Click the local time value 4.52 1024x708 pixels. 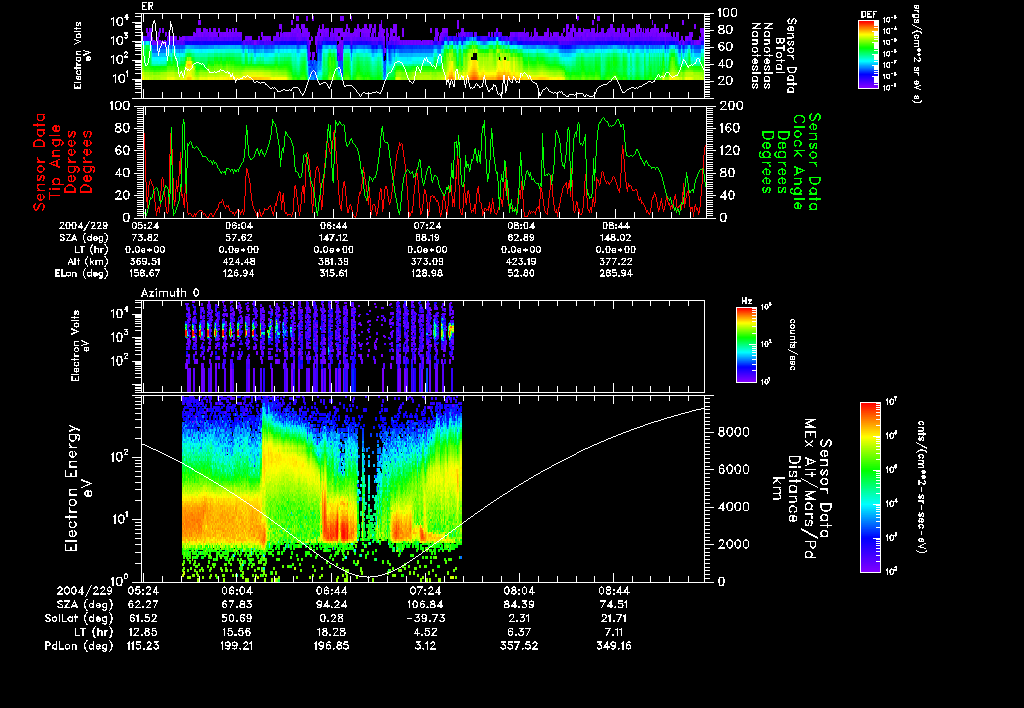425,632
